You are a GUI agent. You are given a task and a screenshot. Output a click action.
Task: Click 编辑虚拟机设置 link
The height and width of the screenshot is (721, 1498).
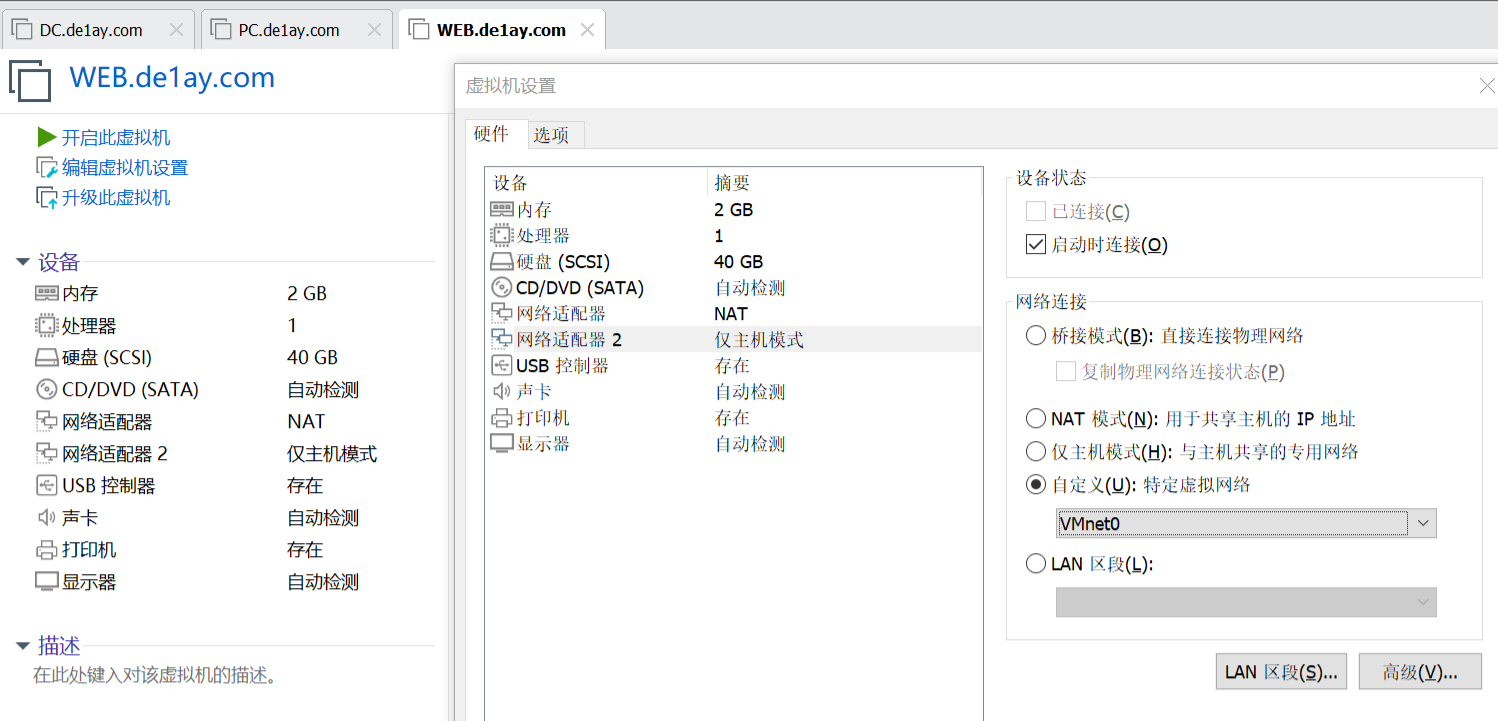click(125, 168)
